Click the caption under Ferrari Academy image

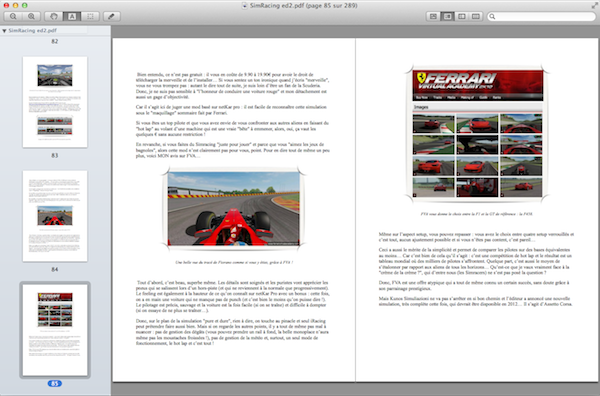[x=476, y=214]
